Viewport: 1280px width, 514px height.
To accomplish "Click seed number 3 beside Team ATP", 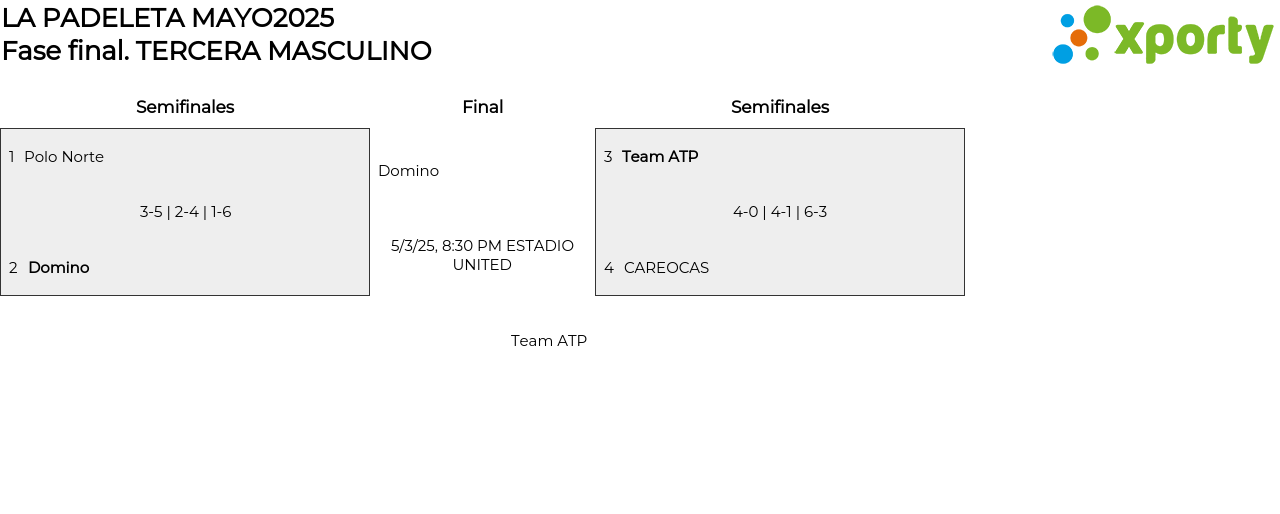I will tap(608, 157).
